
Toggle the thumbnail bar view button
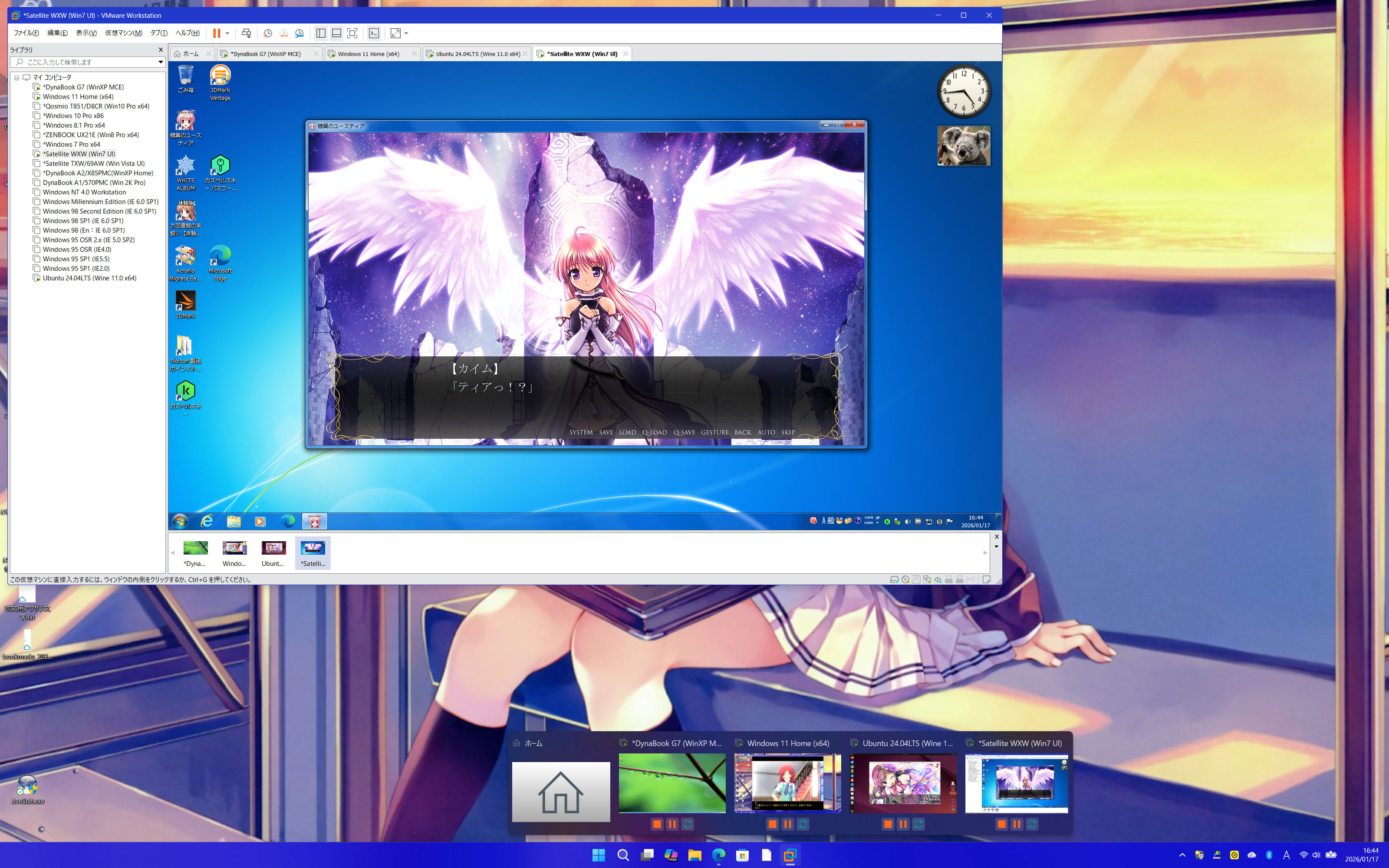pyautogui.click(x=336, y=33)
